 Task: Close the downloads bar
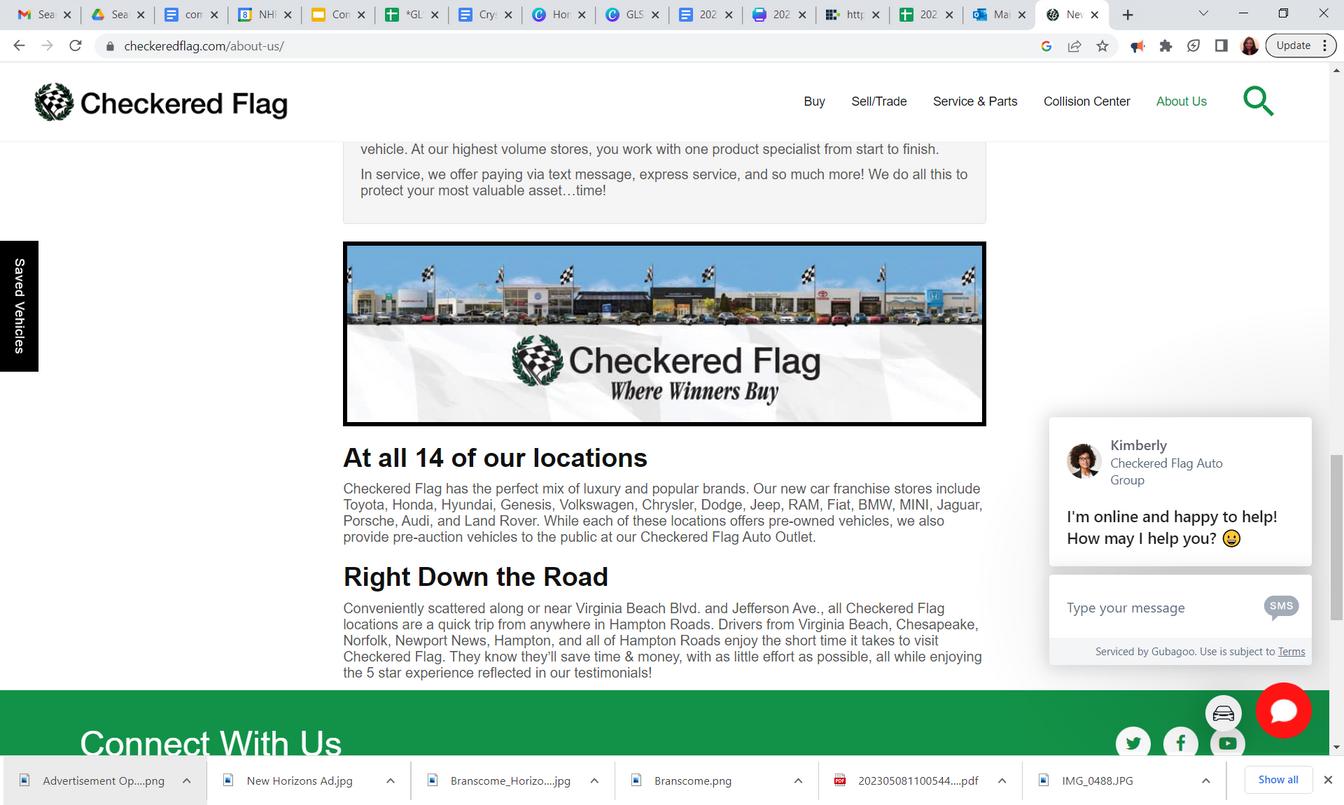1328,780
